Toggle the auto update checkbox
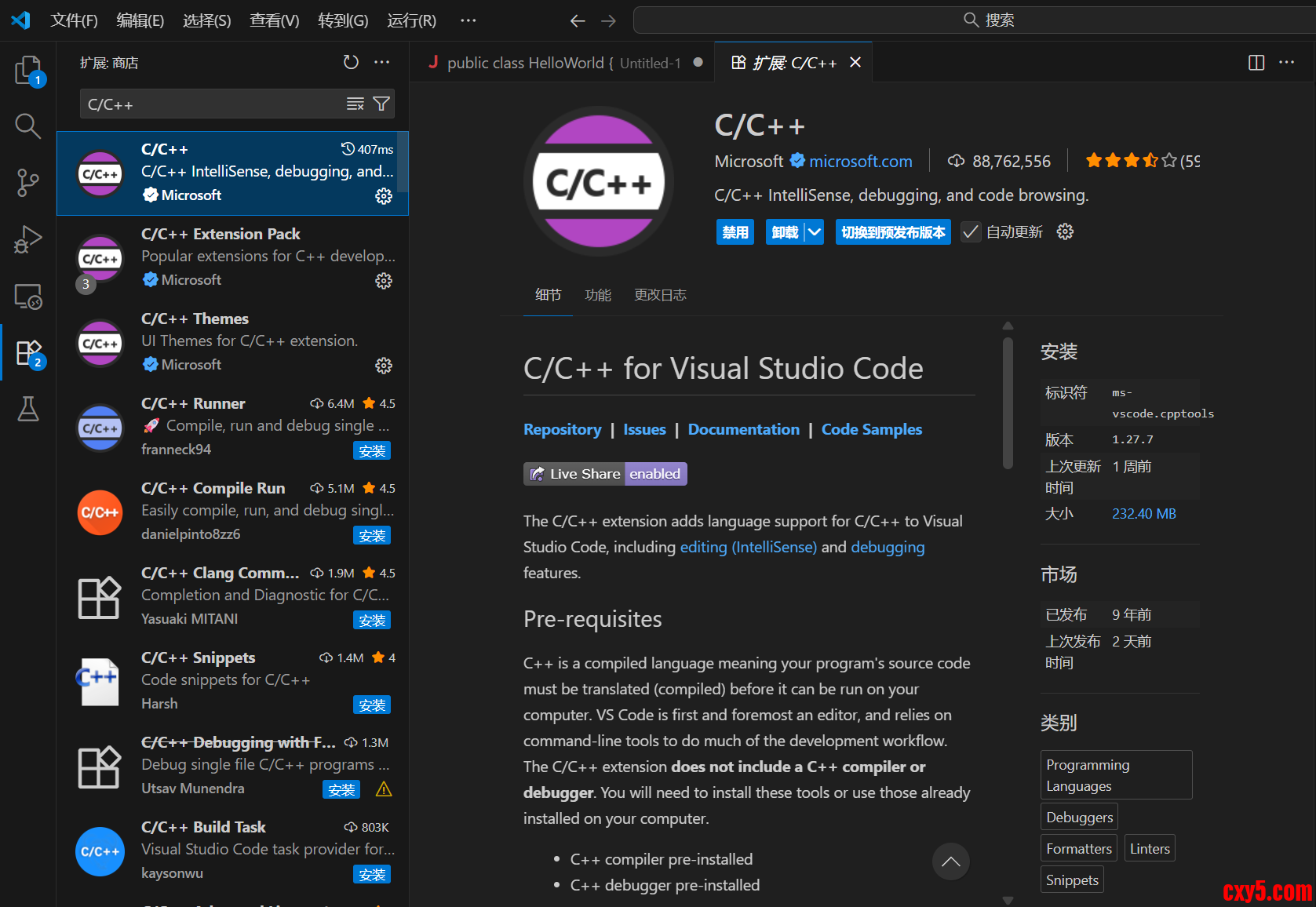This screenshot has height=907, width=1316. click(971, 232)
